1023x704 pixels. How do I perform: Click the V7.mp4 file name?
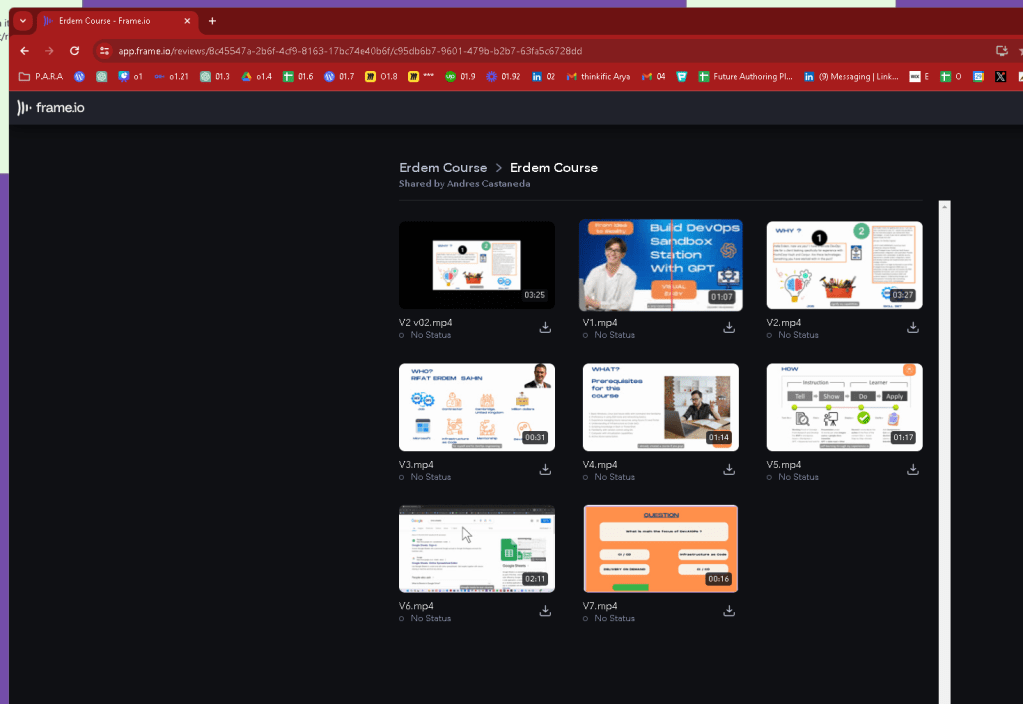pos(600,606)
